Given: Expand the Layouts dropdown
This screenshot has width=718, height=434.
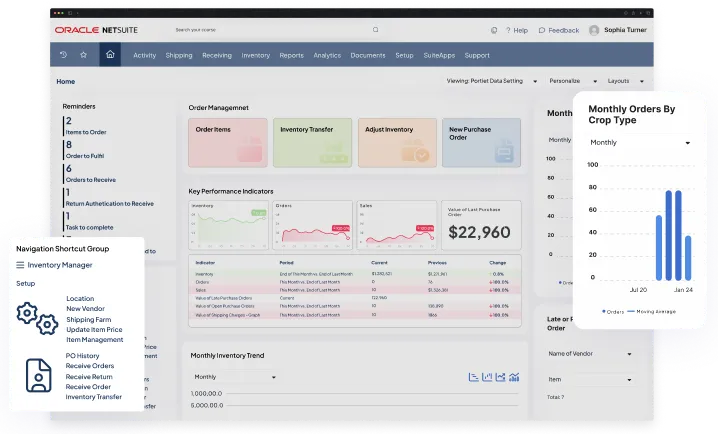Looking at the screenshot, I should [x=624, y=81].
